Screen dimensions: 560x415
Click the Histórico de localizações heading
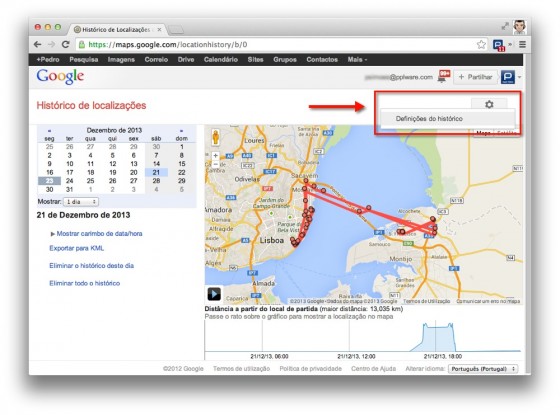pyautogui.click(x=91, y=105)
